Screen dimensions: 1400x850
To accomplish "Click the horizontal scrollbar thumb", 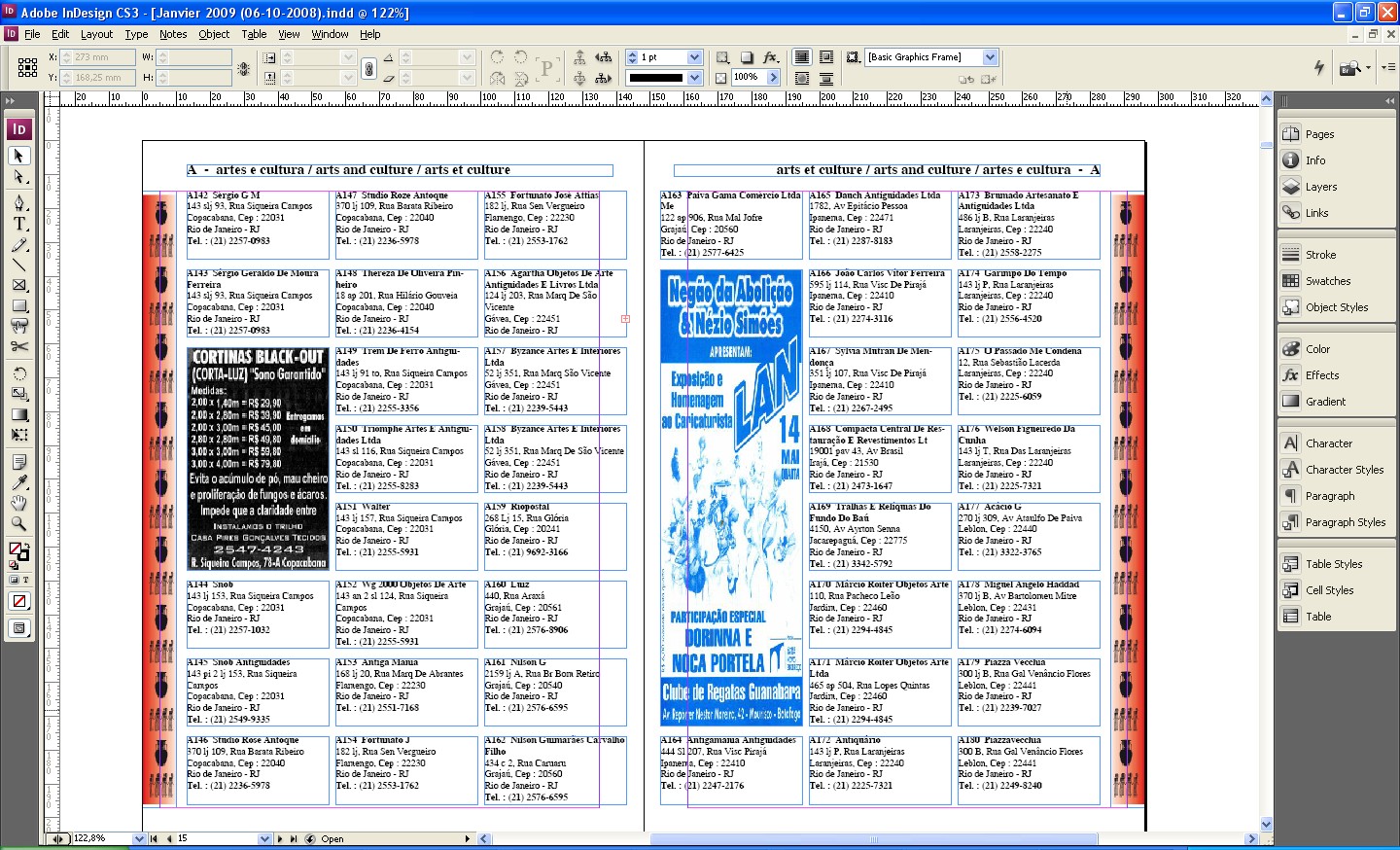I will (873, 838).
